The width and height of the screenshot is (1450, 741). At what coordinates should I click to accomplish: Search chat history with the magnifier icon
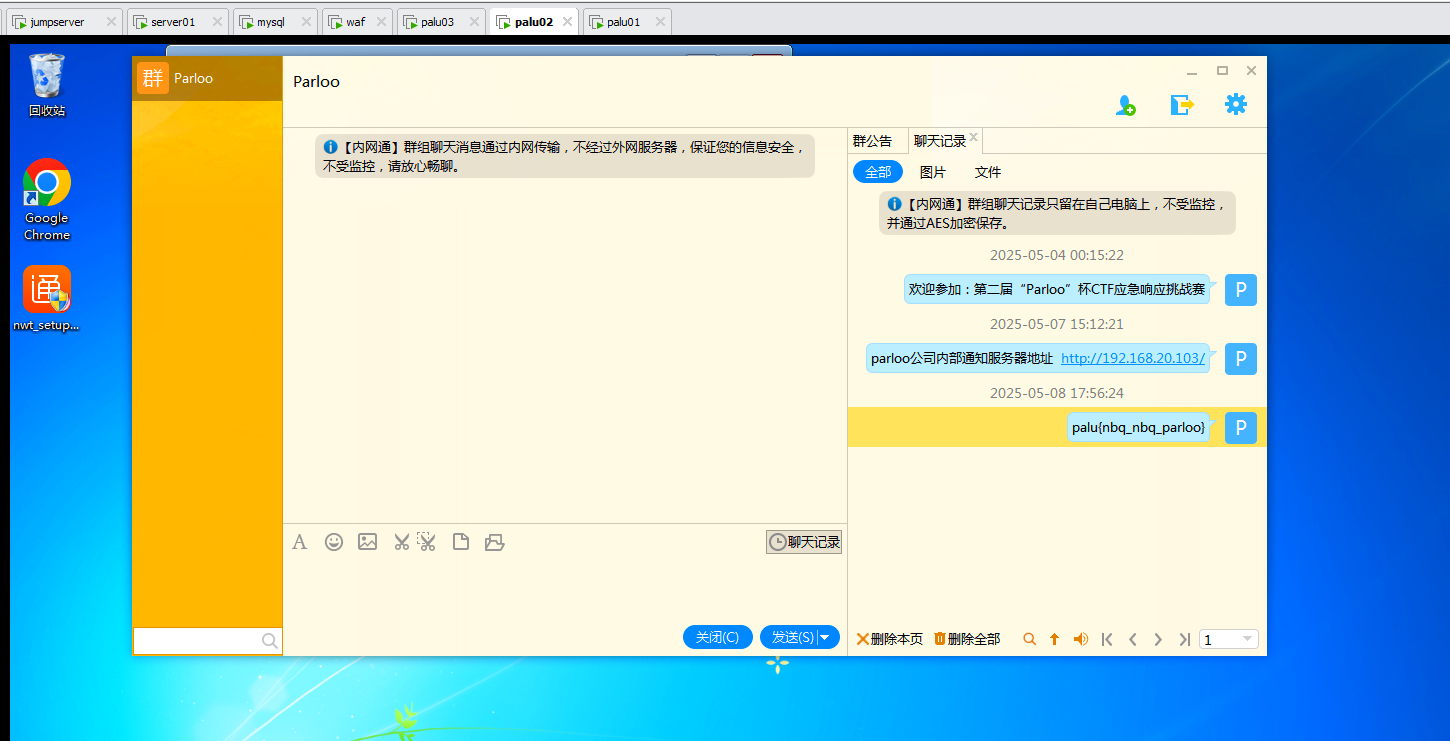click(1029, 638)
